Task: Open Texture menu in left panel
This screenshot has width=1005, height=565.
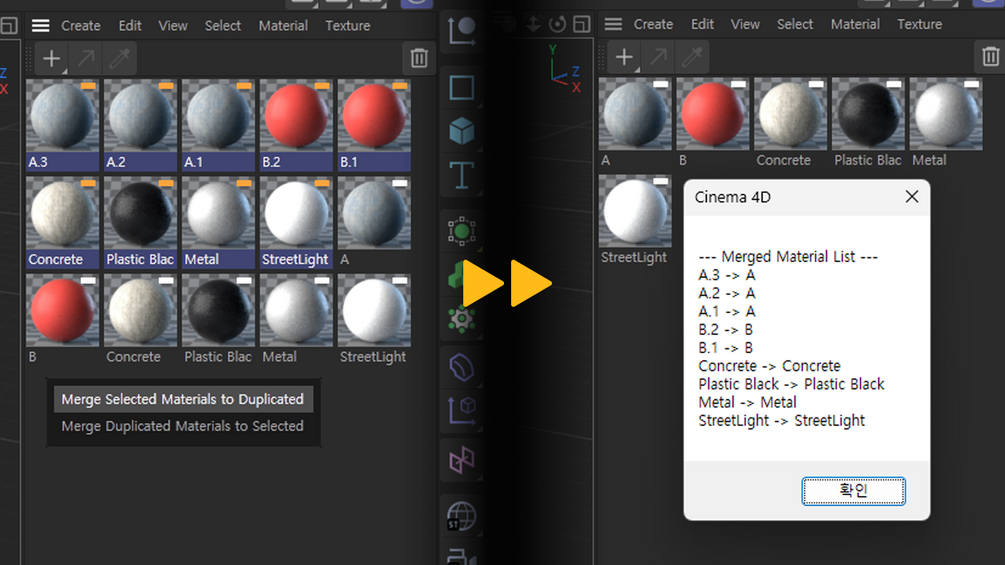Action: click(x=347, y=26)
